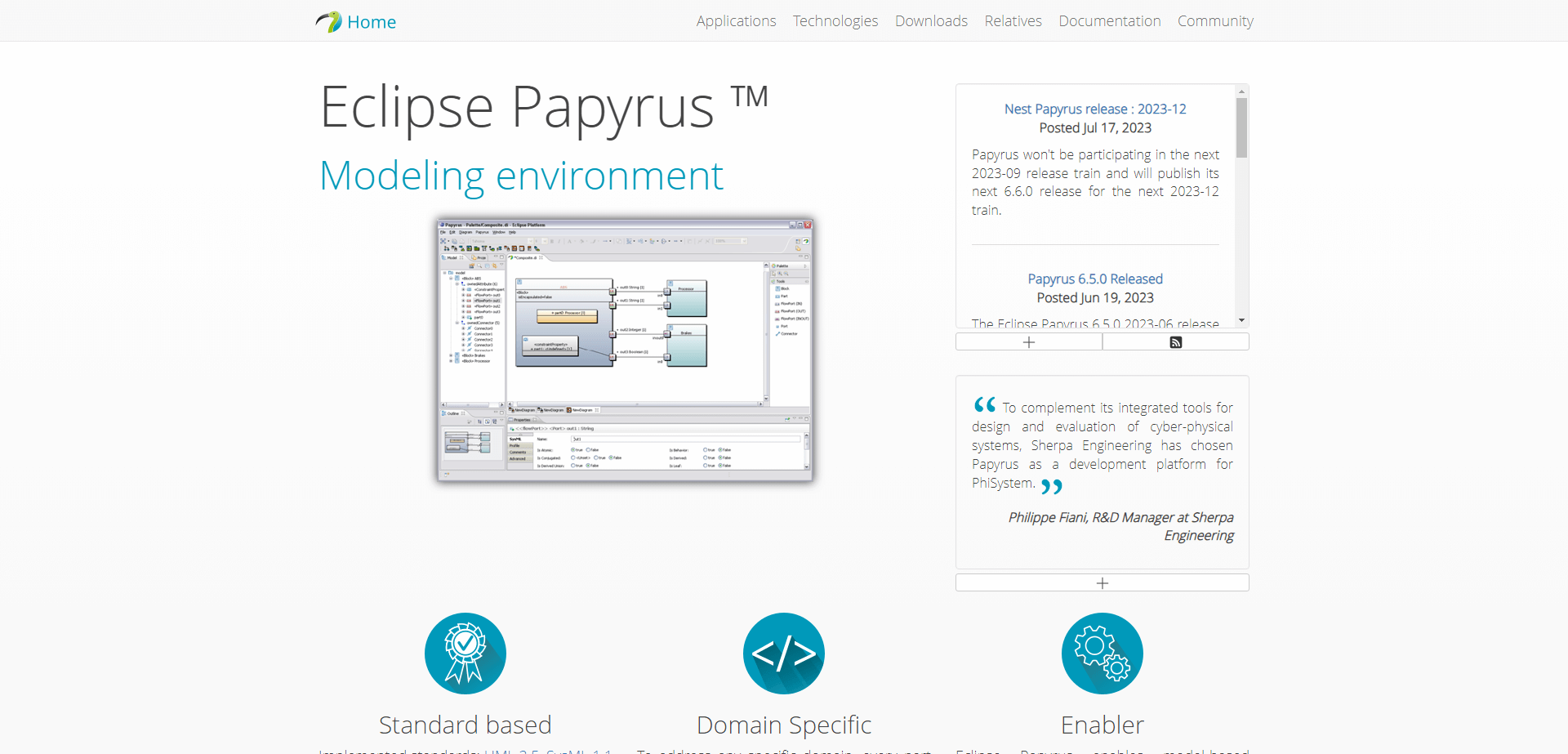Screen dimensions: 1568x754
Task: Select Home in the navigation bar
Action: 372,21
